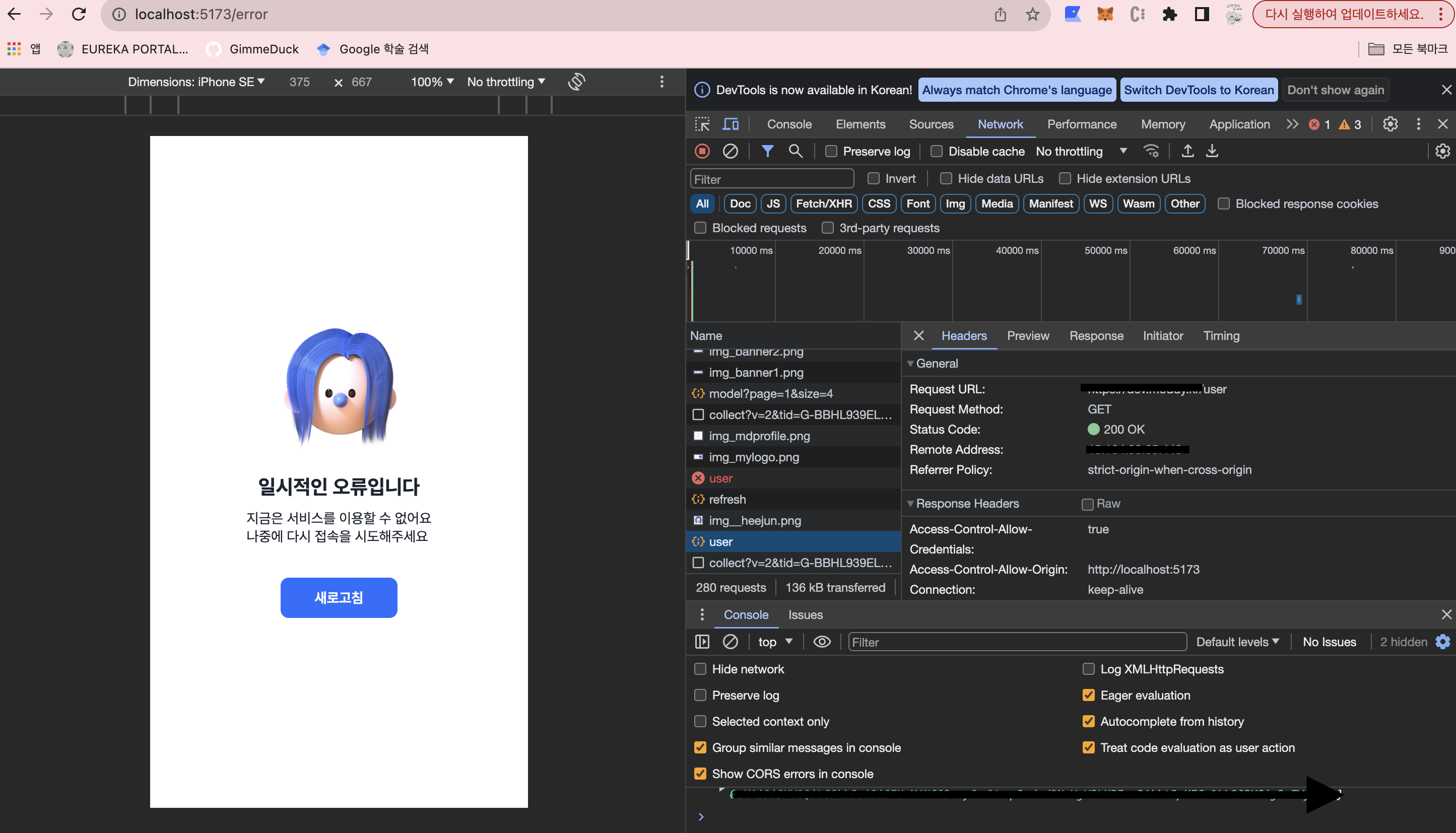The image size is (1456, 833).
Task: Click the 새로고침 button
Action: pyautogui.click(x=339, y=597)
